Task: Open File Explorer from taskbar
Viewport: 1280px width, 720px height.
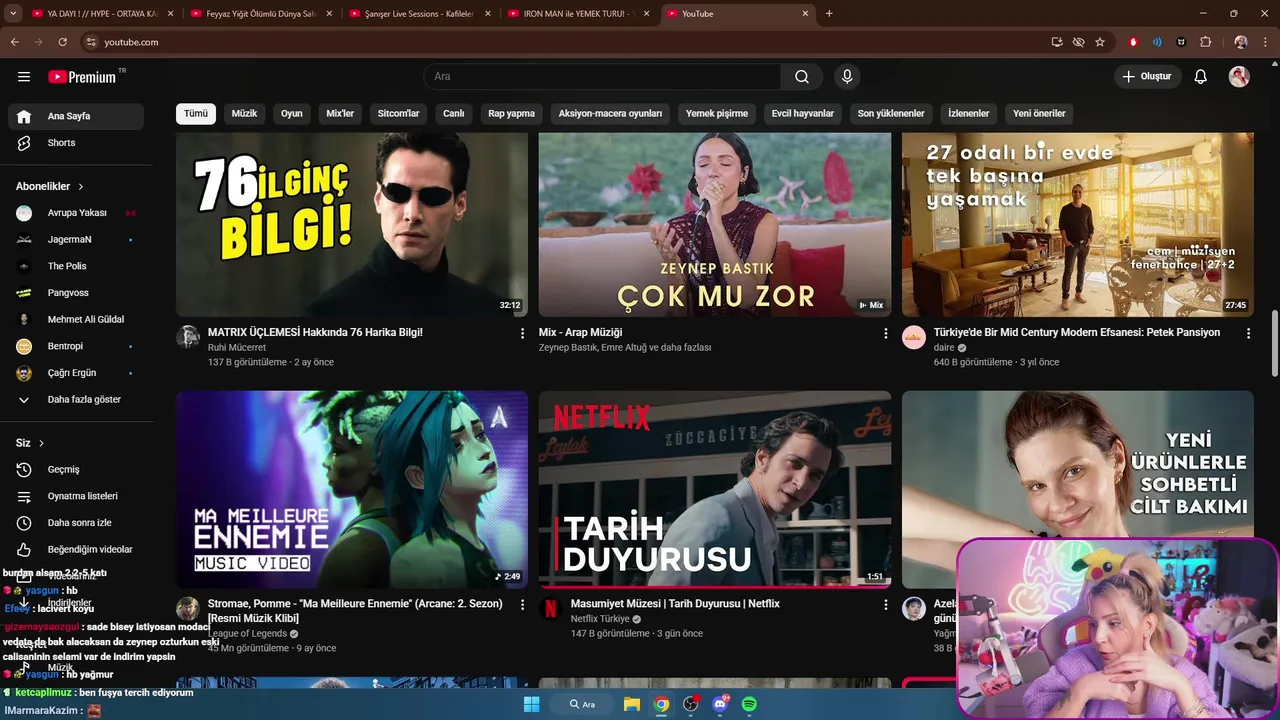Action: (x=632, y=704)
